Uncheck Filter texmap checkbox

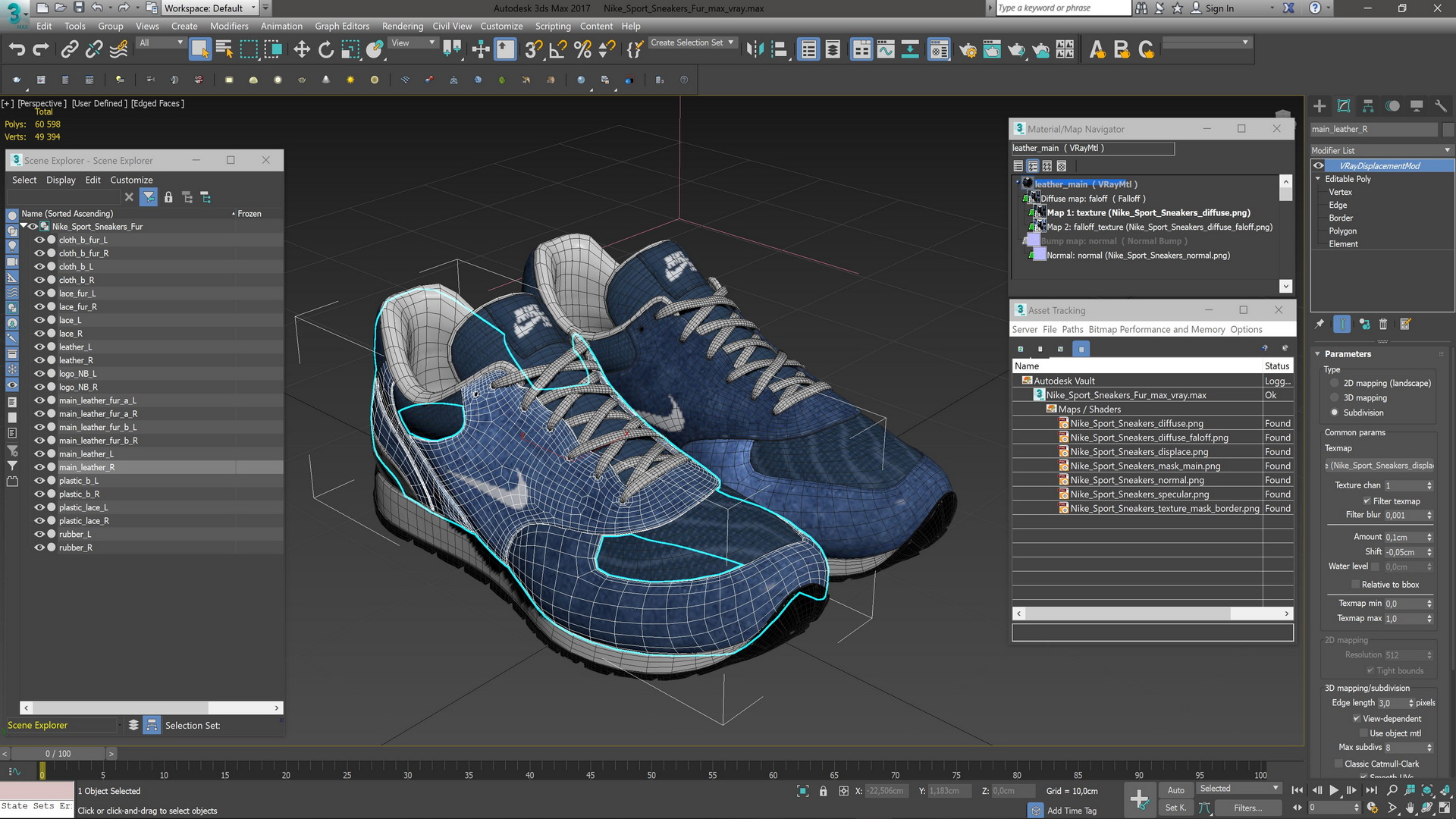point(1367,501)
